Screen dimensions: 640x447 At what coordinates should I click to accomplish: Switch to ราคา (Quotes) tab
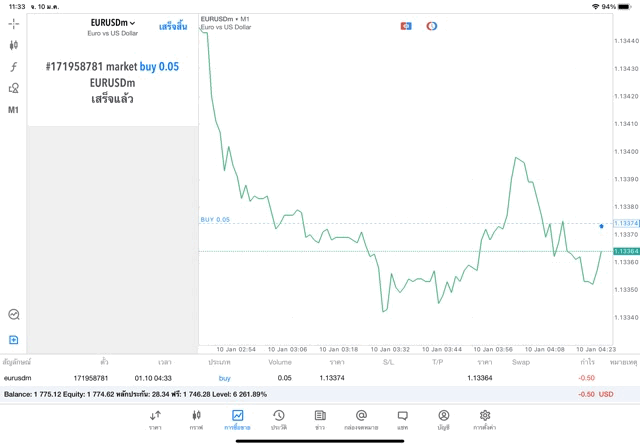(x=155, y=420)
